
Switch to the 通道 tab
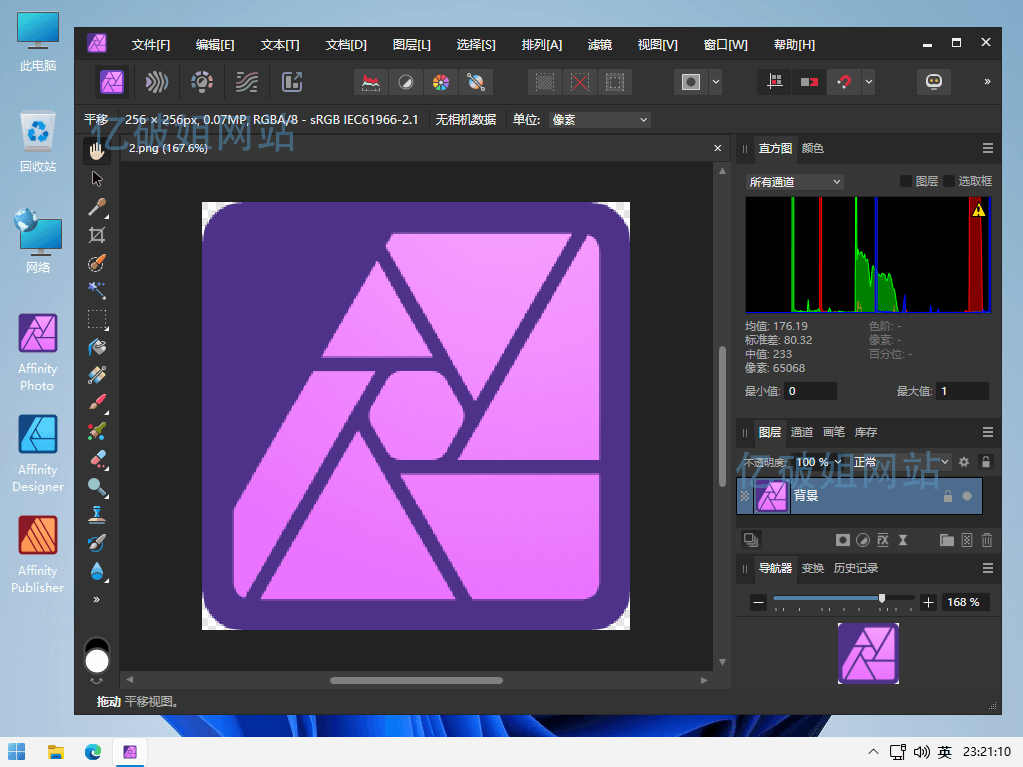pos(802,432)
